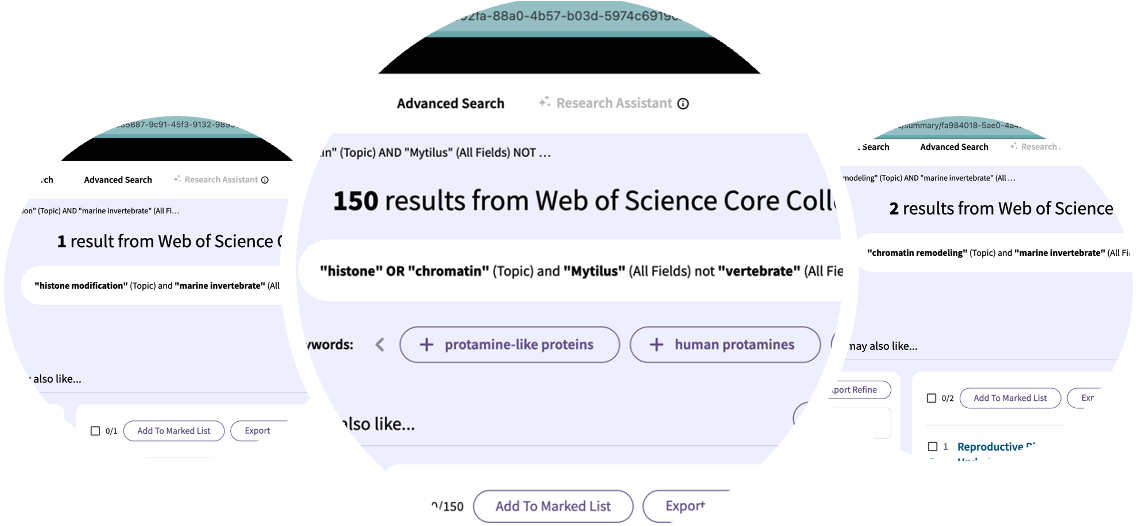Open the Export menu in left panel
Image resolution: width=1141 pixels, height=526 pixels.
coord(258,431)
